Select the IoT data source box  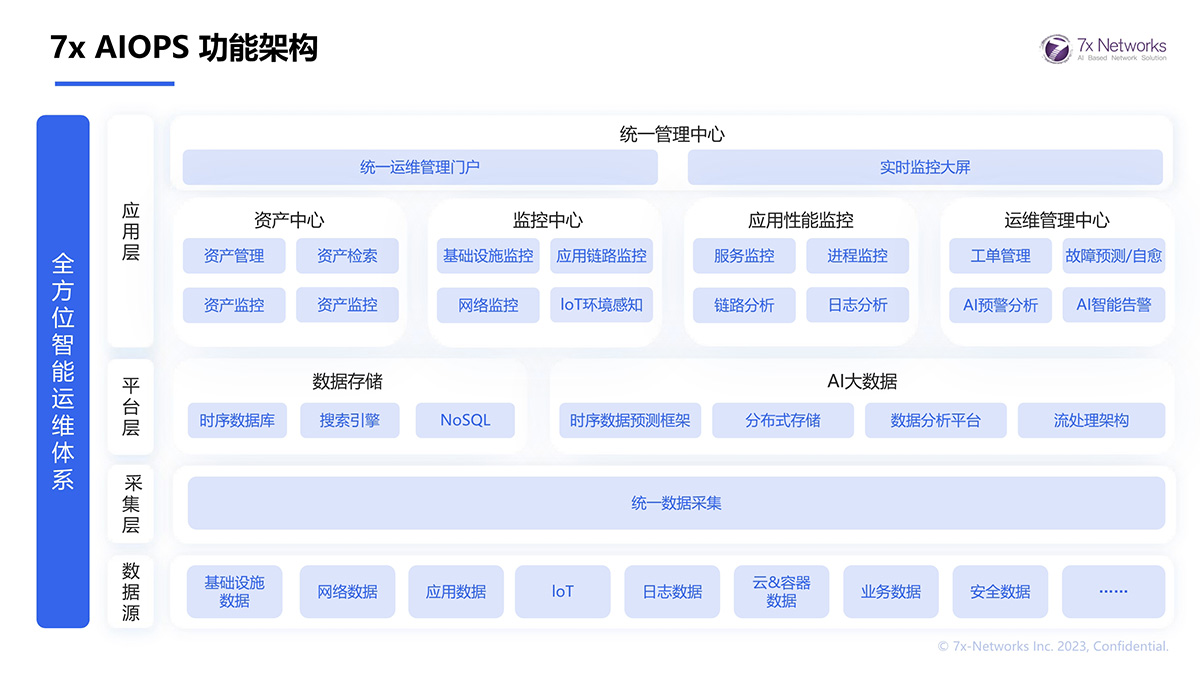(x=562, y=591)
